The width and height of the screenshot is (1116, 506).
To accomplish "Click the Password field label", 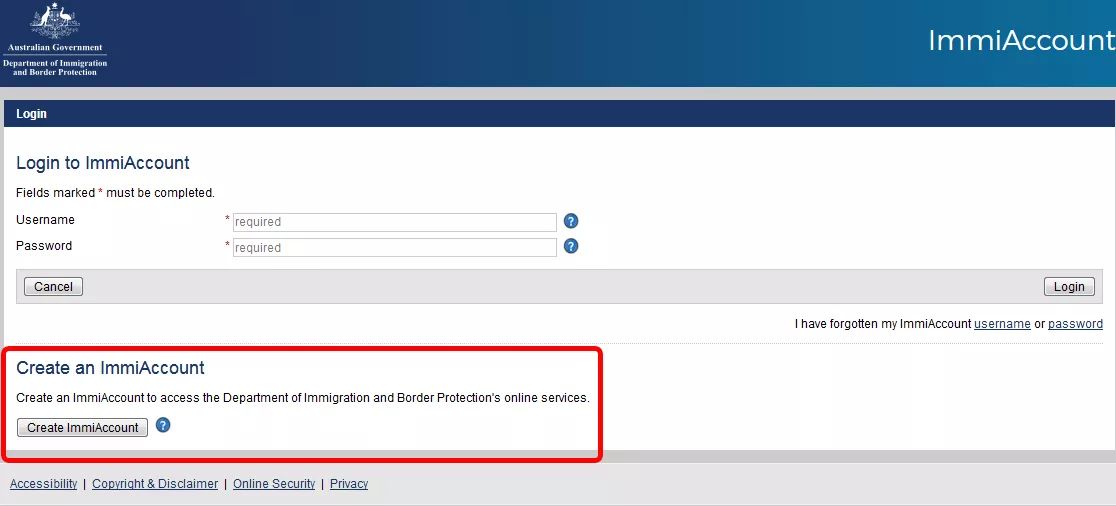I will coord(44,246).
